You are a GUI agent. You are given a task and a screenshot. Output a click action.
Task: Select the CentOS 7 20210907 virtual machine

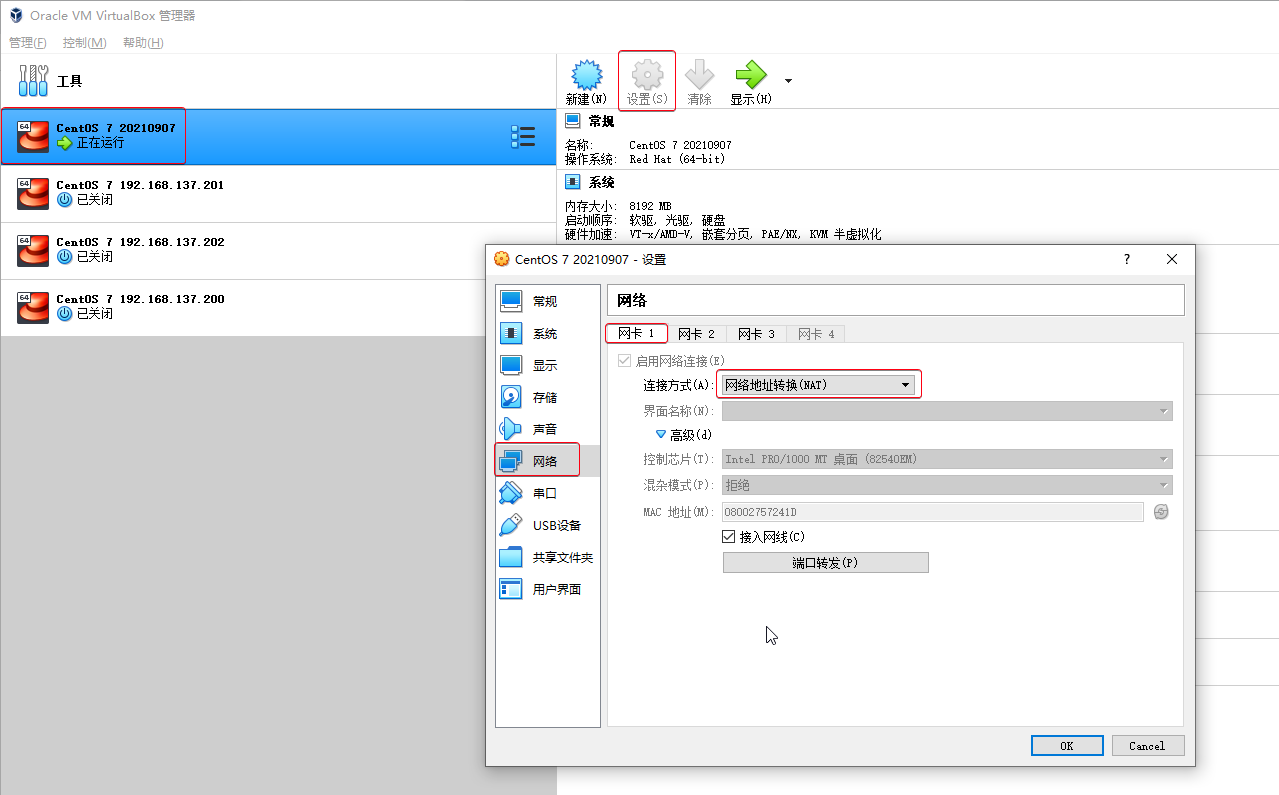[x=278, y=137]
